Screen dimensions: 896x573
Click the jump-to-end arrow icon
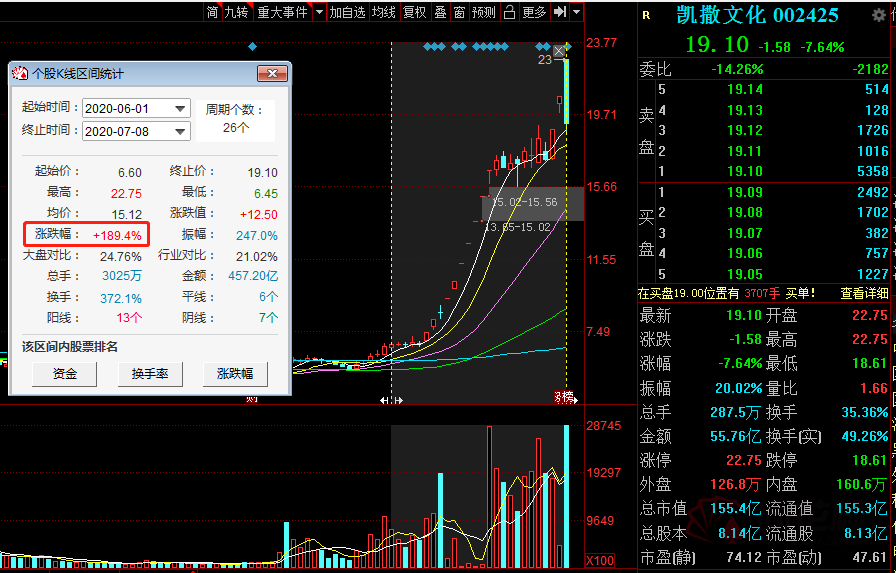(559, 12)
